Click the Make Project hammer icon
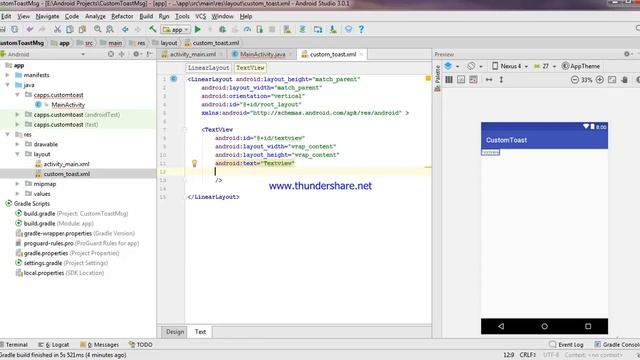The width and height of the screenshot is (640, 360). pos(153,29)
